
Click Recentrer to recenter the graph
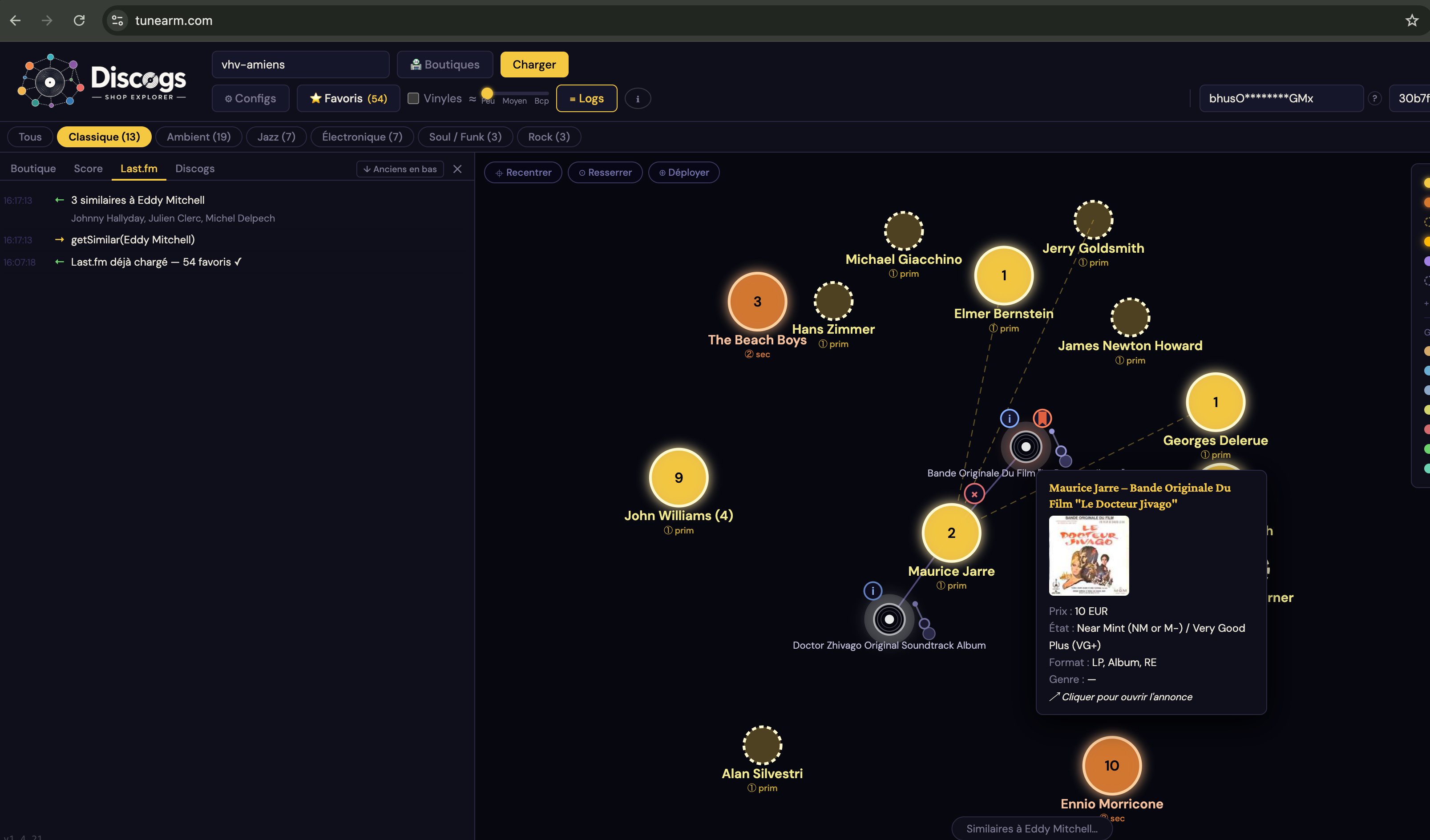coord(523,173)
